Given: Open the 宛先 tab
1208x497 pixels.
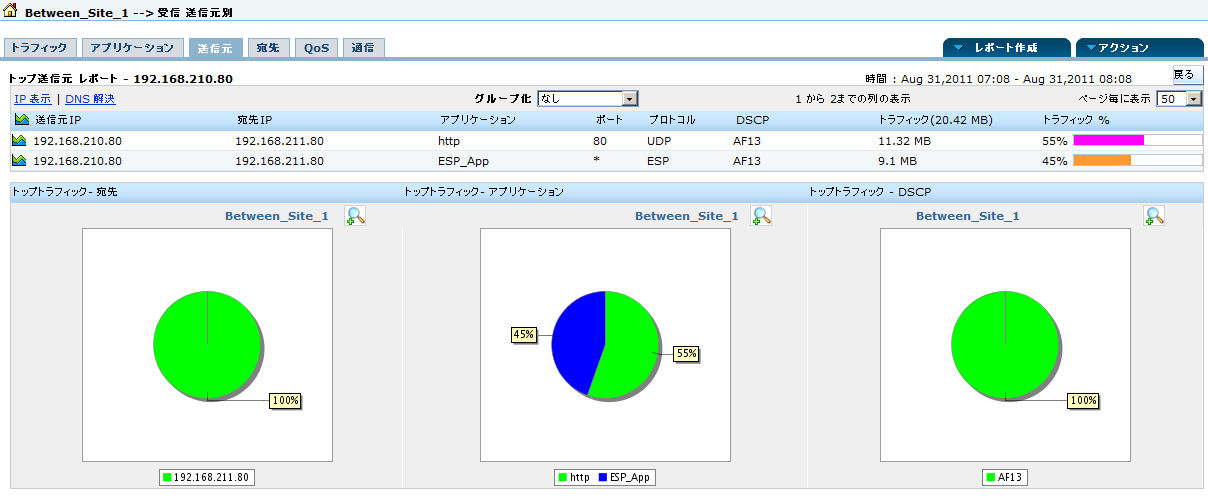Looking at the screenshot, I should tap(267, 48).
